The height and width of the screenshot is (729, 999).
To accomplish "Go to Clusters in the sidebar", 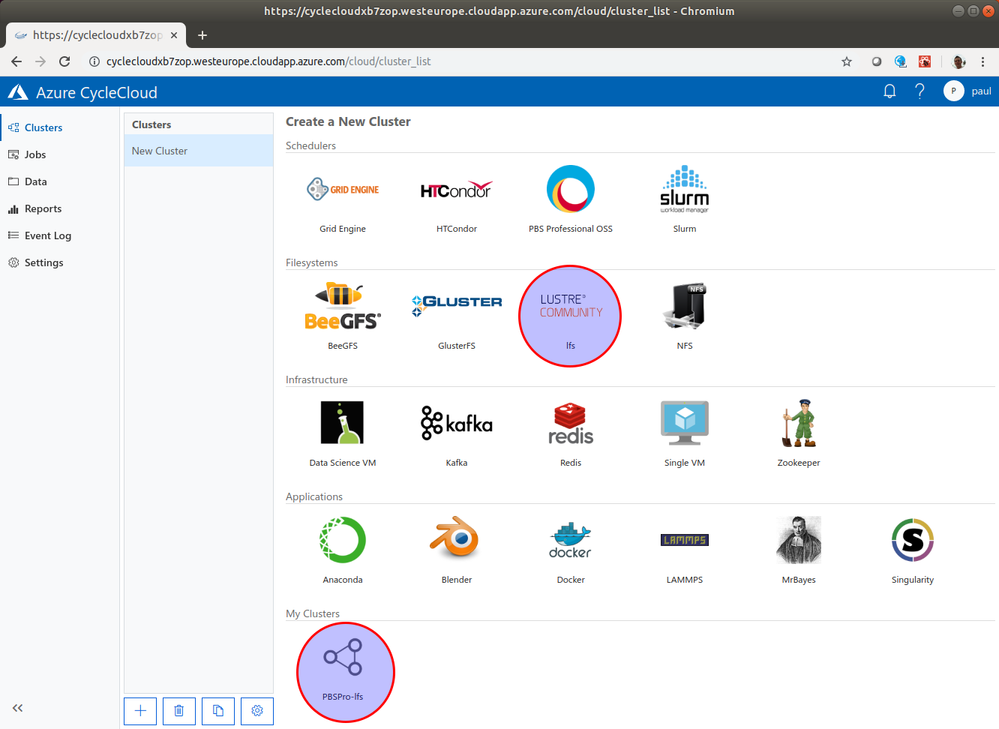I will coord(60,127).
